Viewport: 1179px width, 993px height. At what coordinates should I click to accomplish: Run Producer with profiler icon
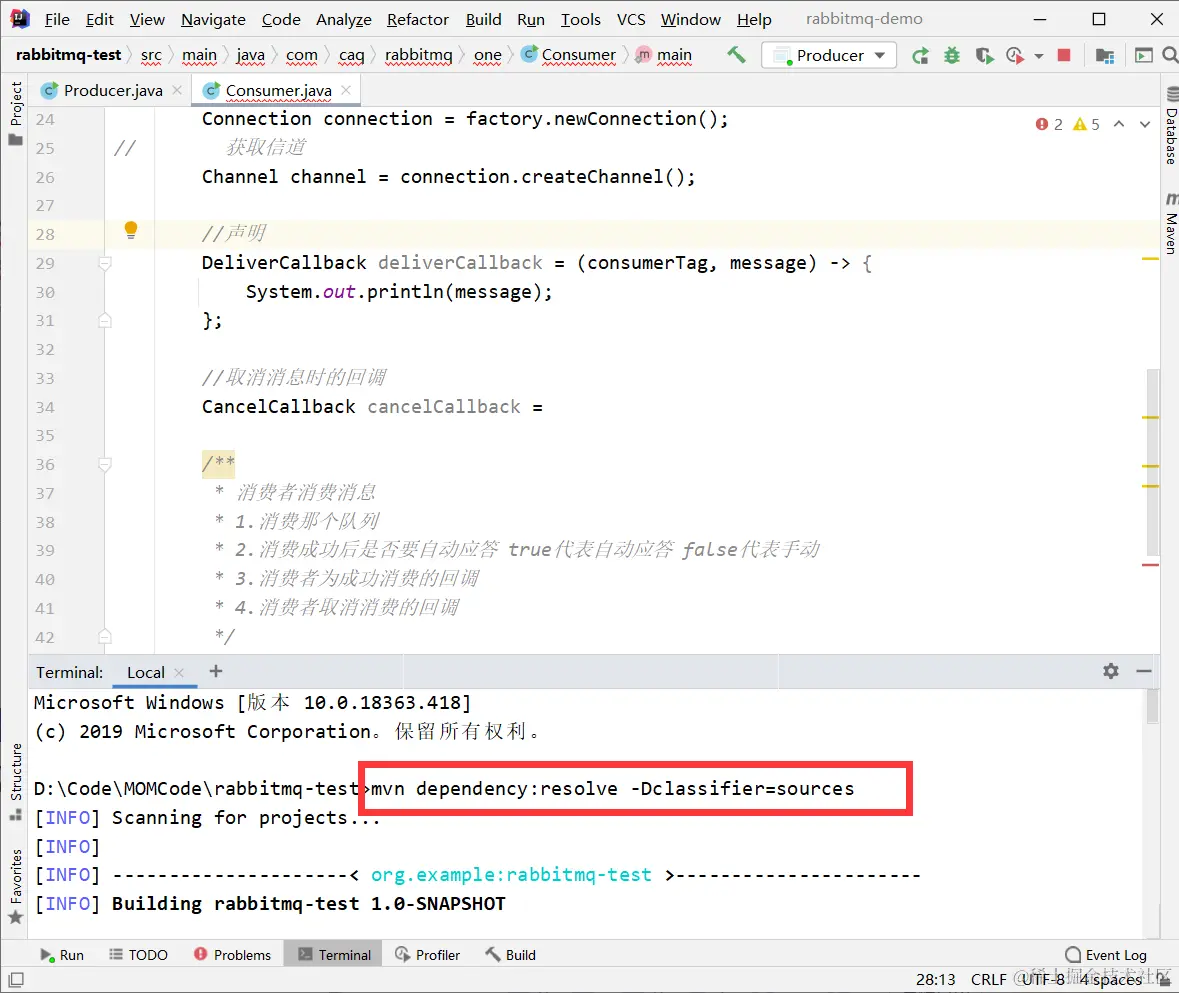point(1014,56)
